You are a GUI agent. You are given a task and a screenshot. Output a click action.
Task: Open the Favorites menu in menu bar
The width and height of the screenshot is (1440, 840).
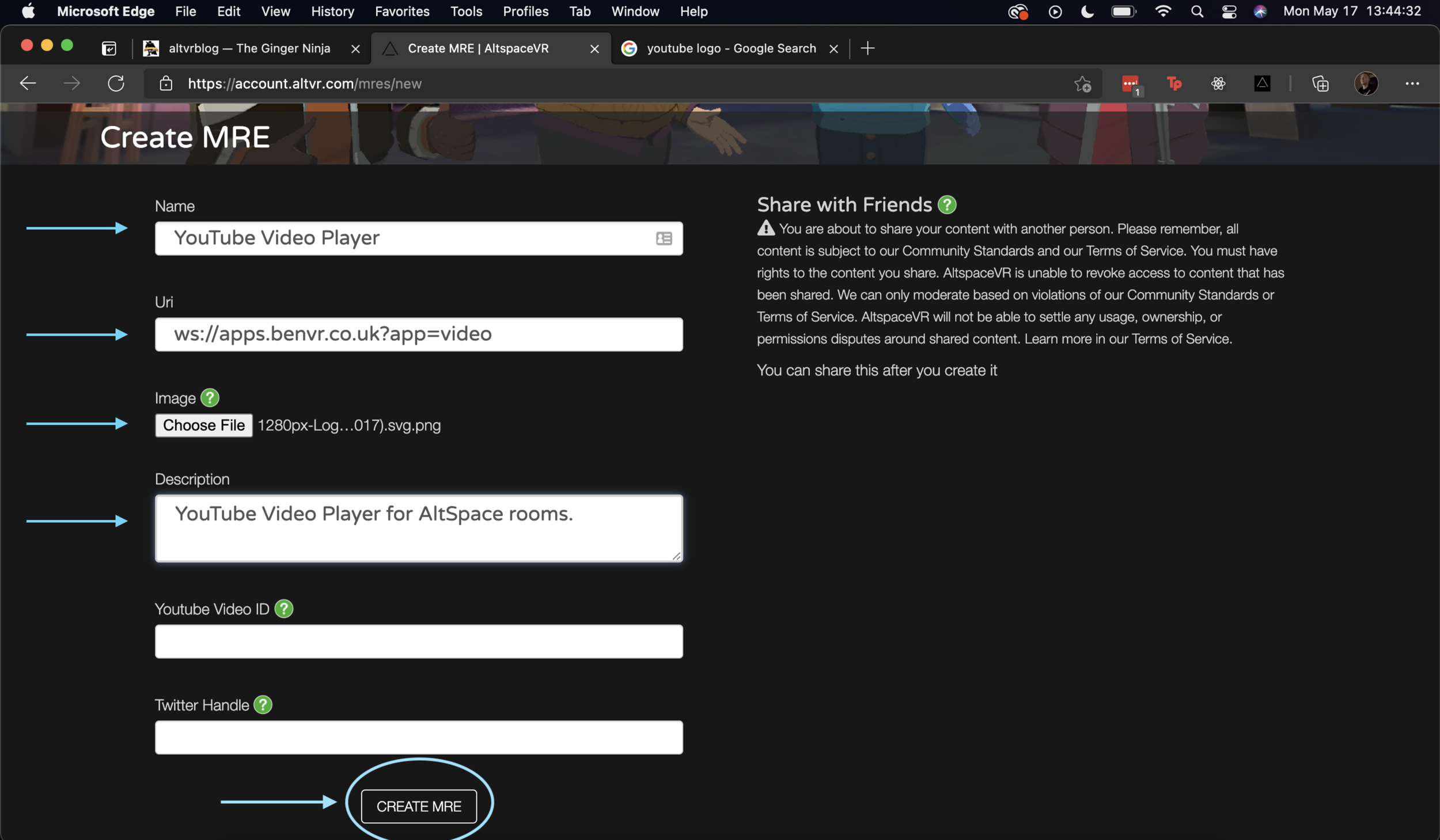(x=402, y=12)
